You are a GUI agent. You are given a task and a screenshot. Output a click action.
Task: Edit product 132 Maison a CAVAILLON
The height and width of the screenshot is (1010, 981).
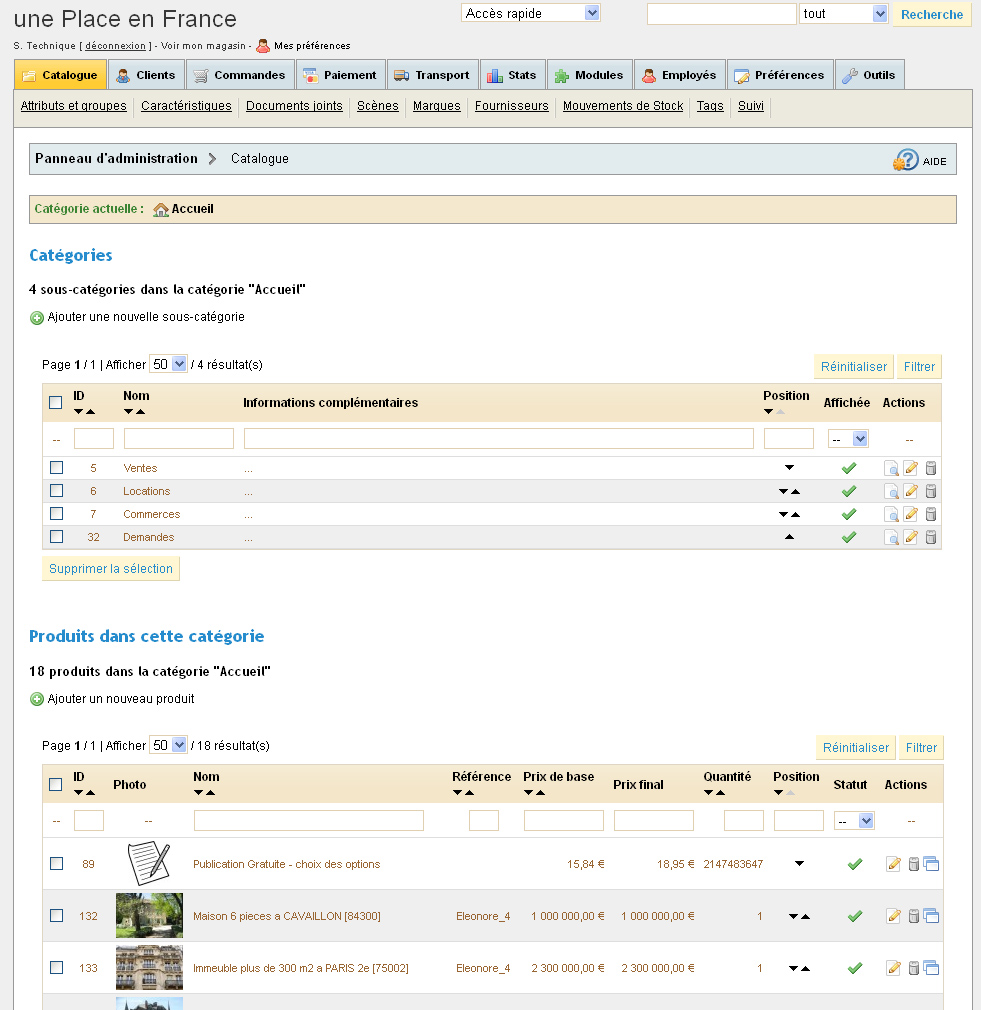click(893, 915)
